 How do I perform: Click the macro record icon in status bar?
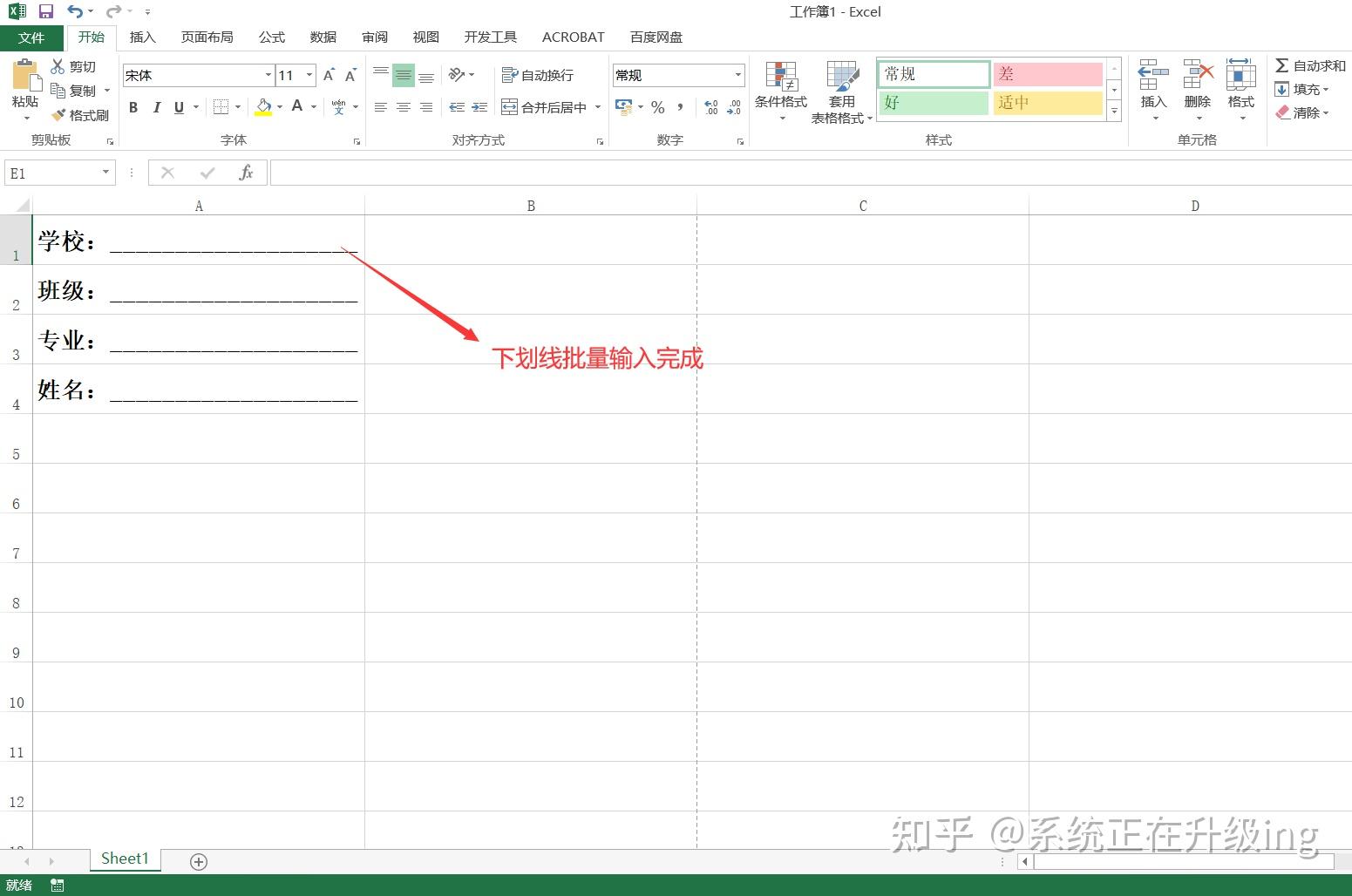point(58,886)
